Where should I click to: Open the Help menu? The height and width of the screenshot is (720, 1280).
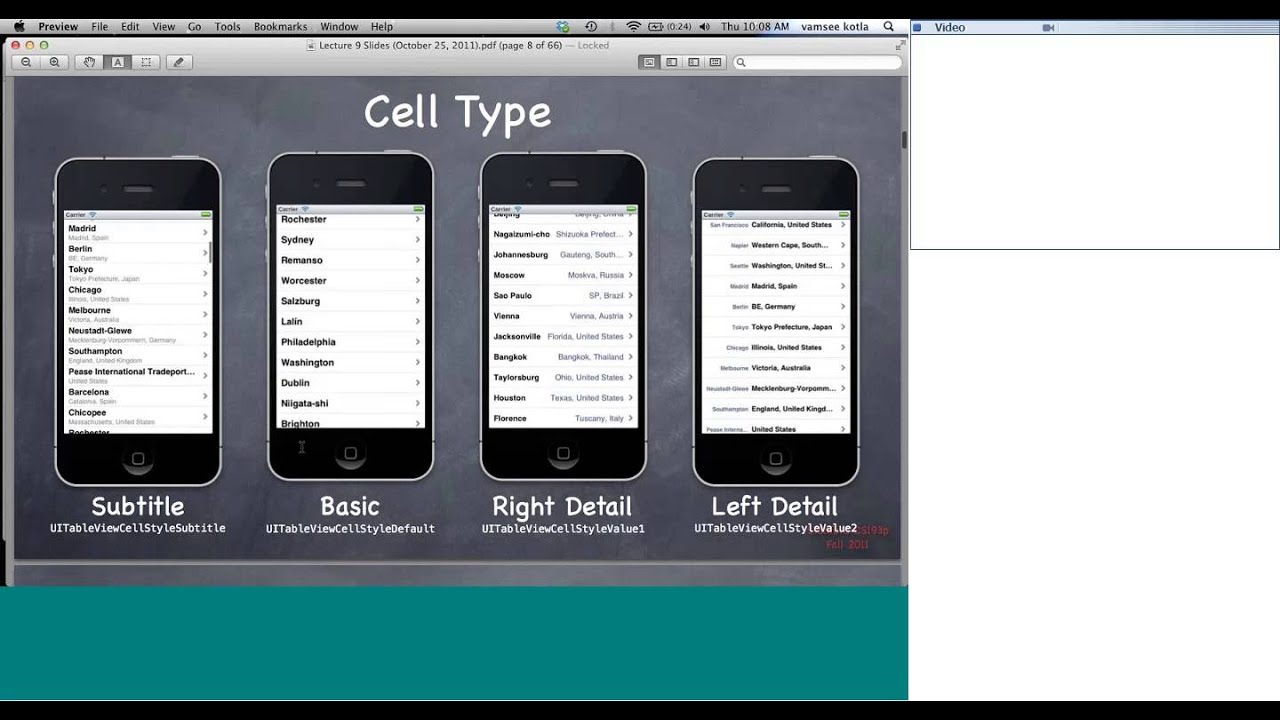pyautogui.click(x=381, y=27)
